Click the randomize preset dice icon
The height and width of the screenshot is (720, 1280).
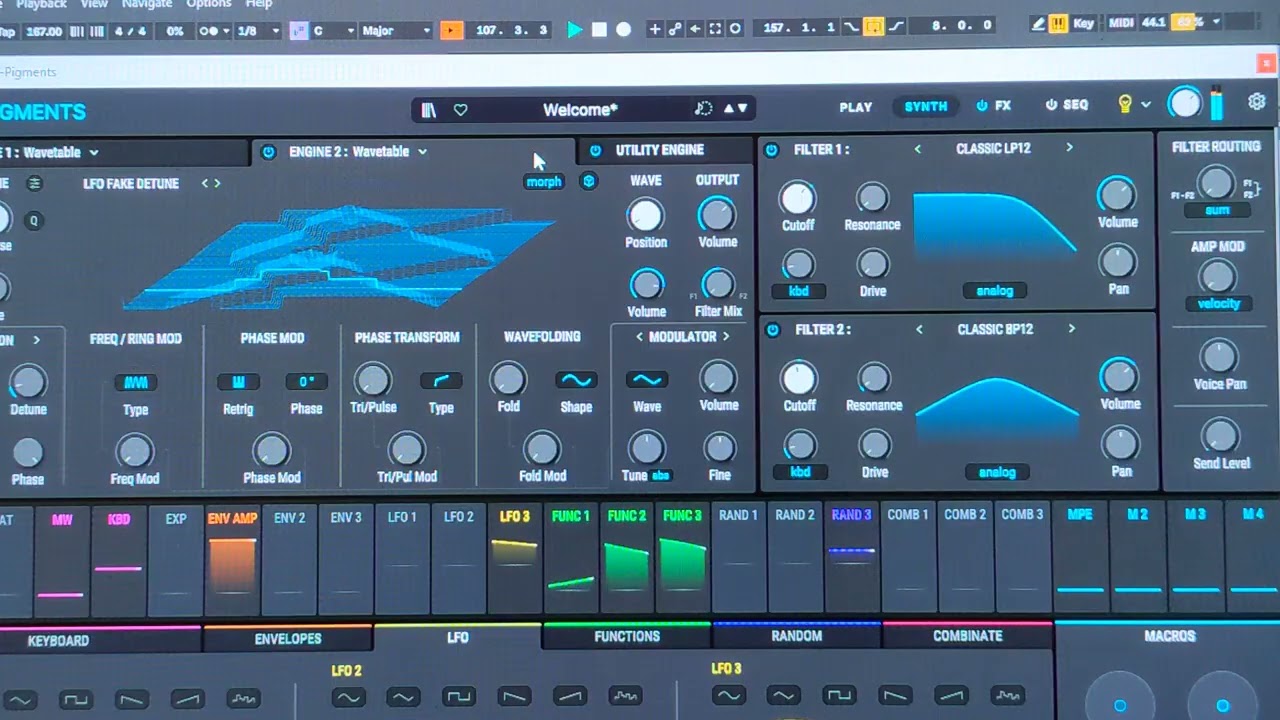tap(703, 109)
